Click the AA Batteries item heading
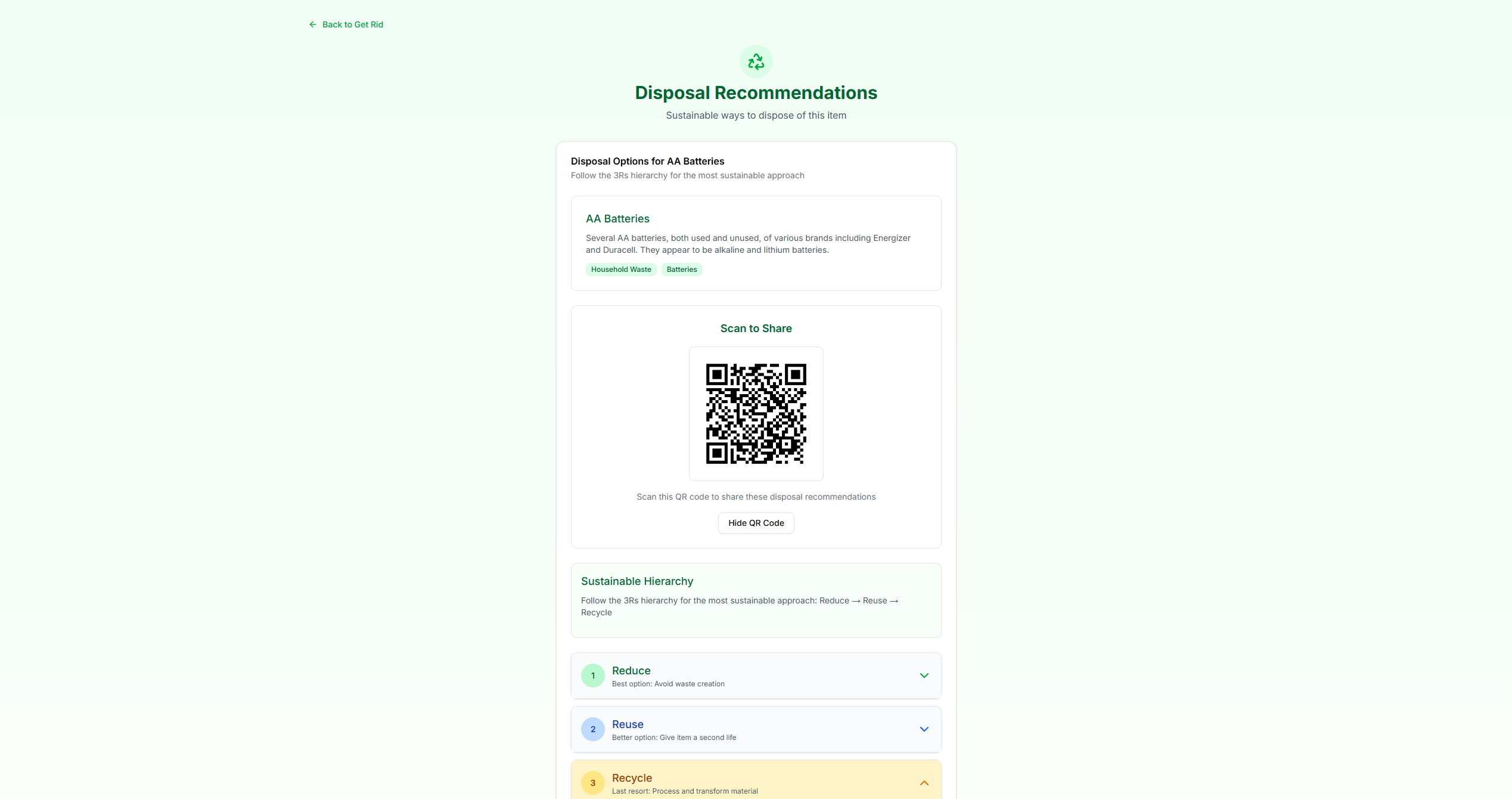The width and height of the screenshot is (1512, 799). pos(617,219)
